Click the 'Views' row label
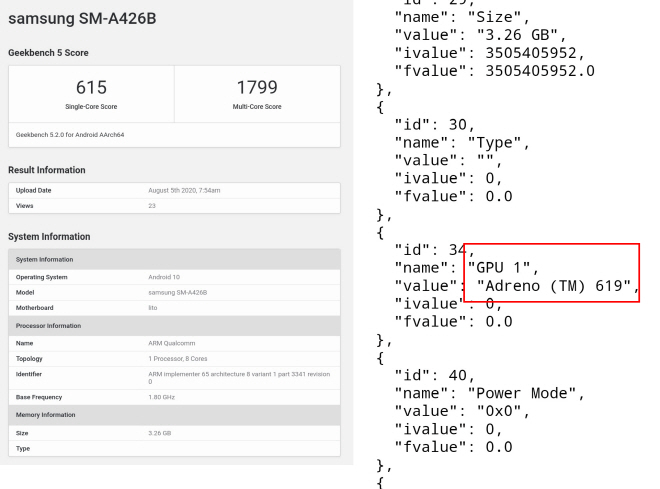Image resolution: width=660 pixels, height=489 pixels. [24, 206]
